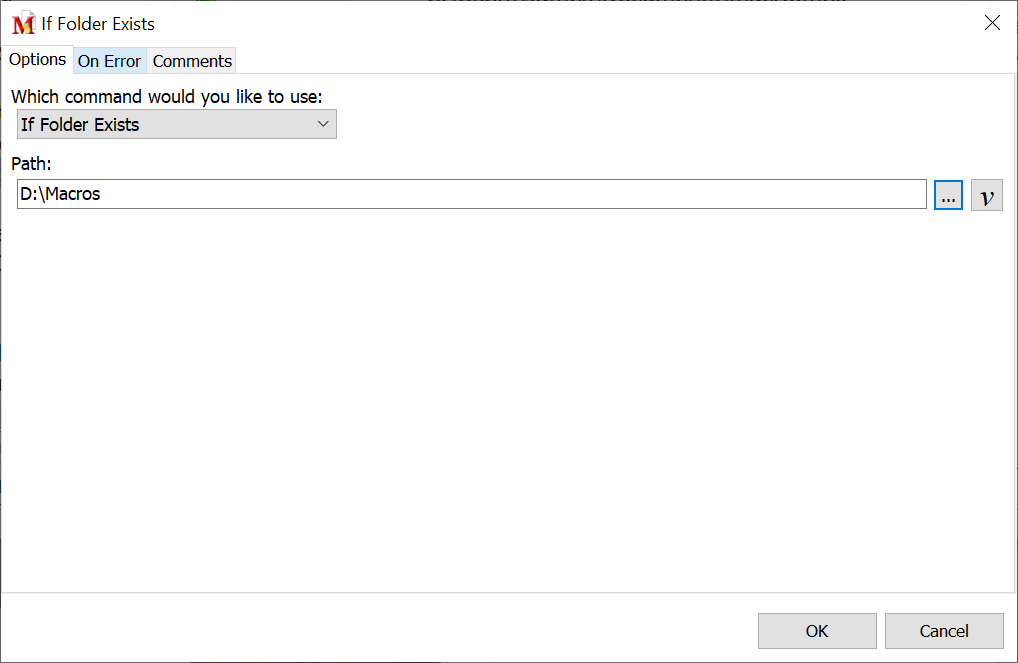
Task: Click the Path: label
Action: coord(31,163)
